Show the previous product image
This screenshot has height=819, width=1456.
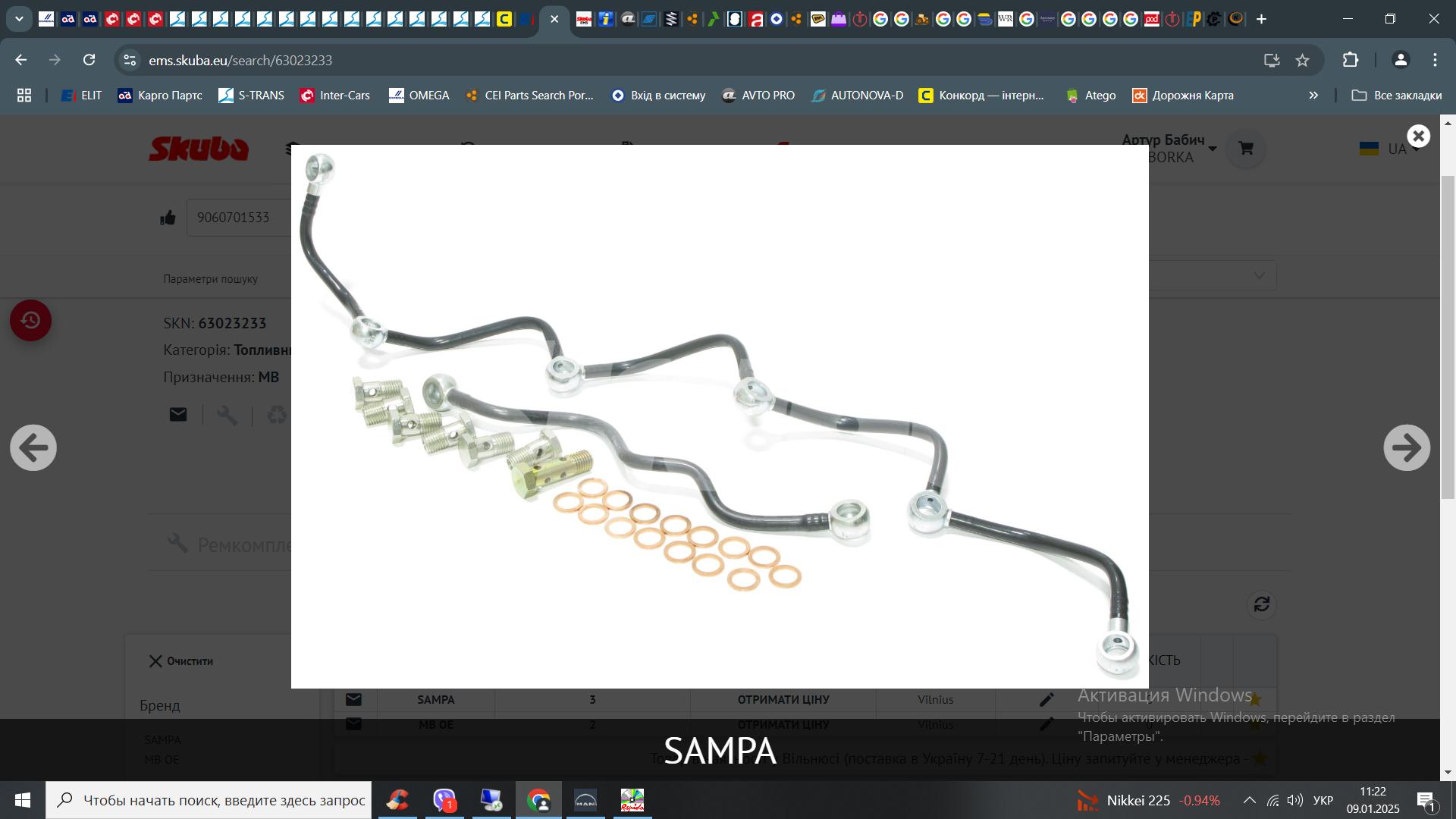pos(33,447)
